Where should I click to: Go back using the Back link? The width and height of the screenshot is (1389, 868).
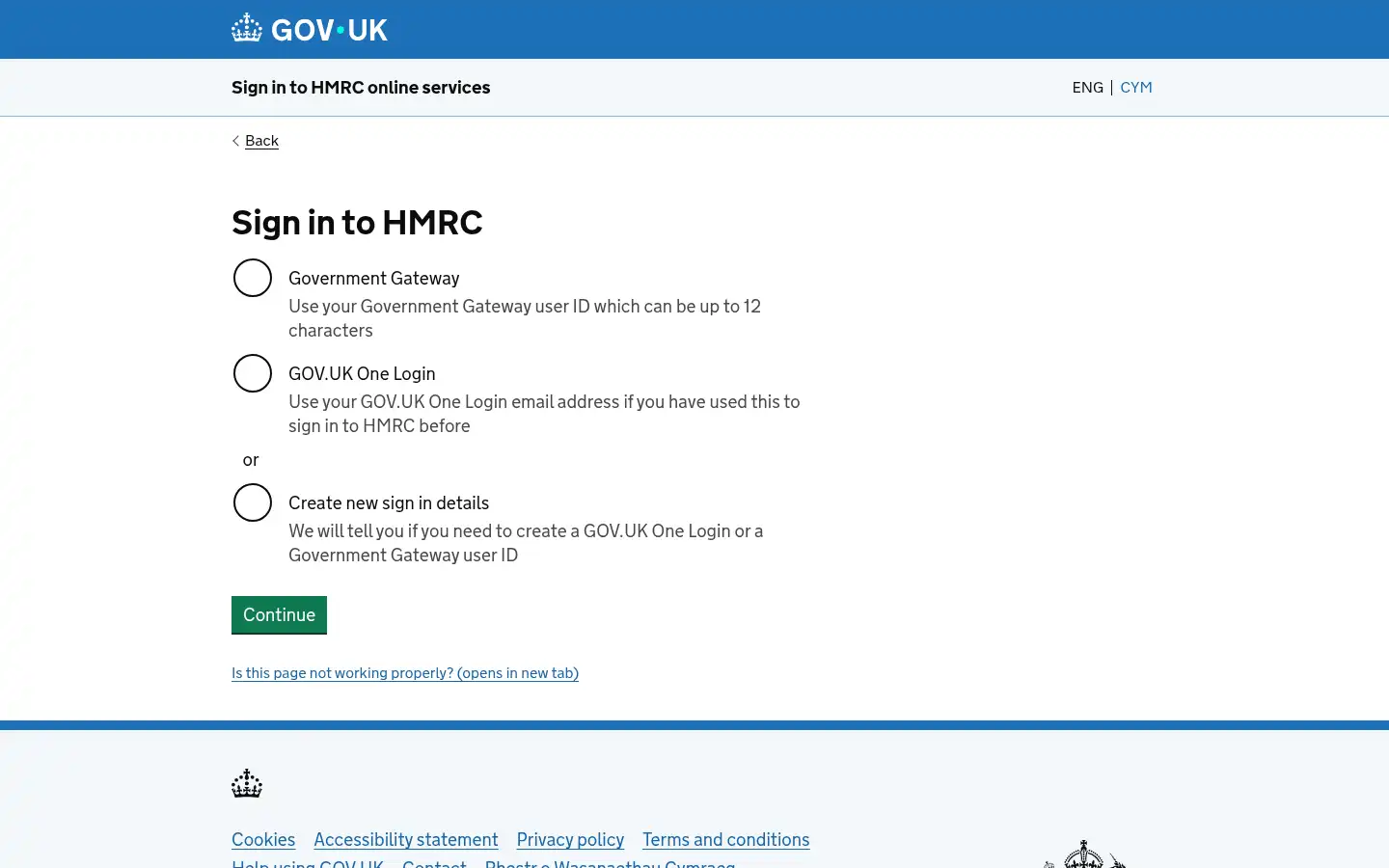(x=261, y=141)
